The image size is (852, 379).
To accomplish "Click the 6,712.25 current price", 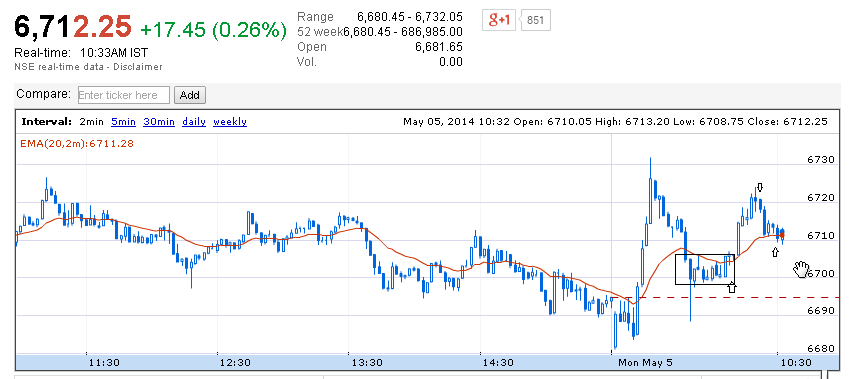I will 73,27.
